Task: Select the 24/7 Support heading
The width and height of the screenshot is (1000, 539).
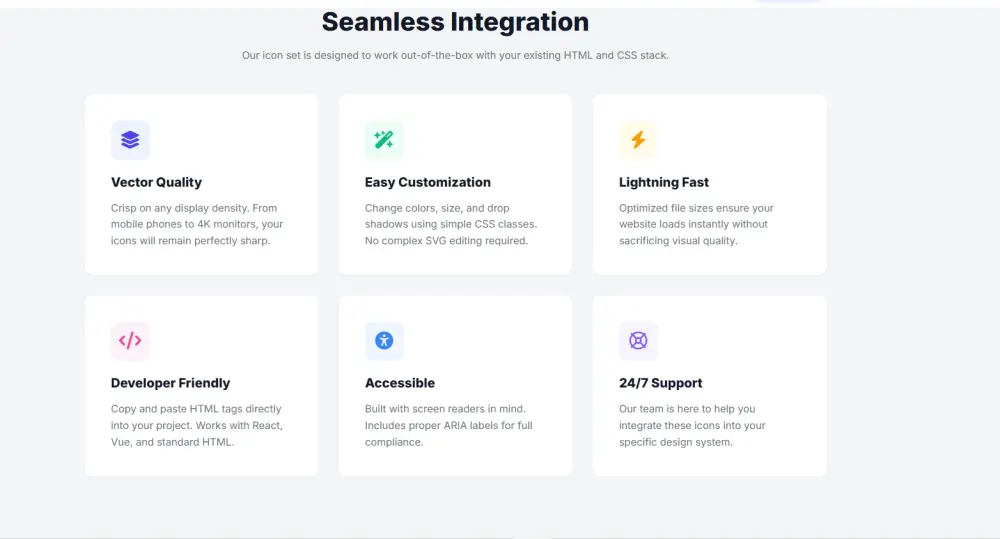Action: 660,383
